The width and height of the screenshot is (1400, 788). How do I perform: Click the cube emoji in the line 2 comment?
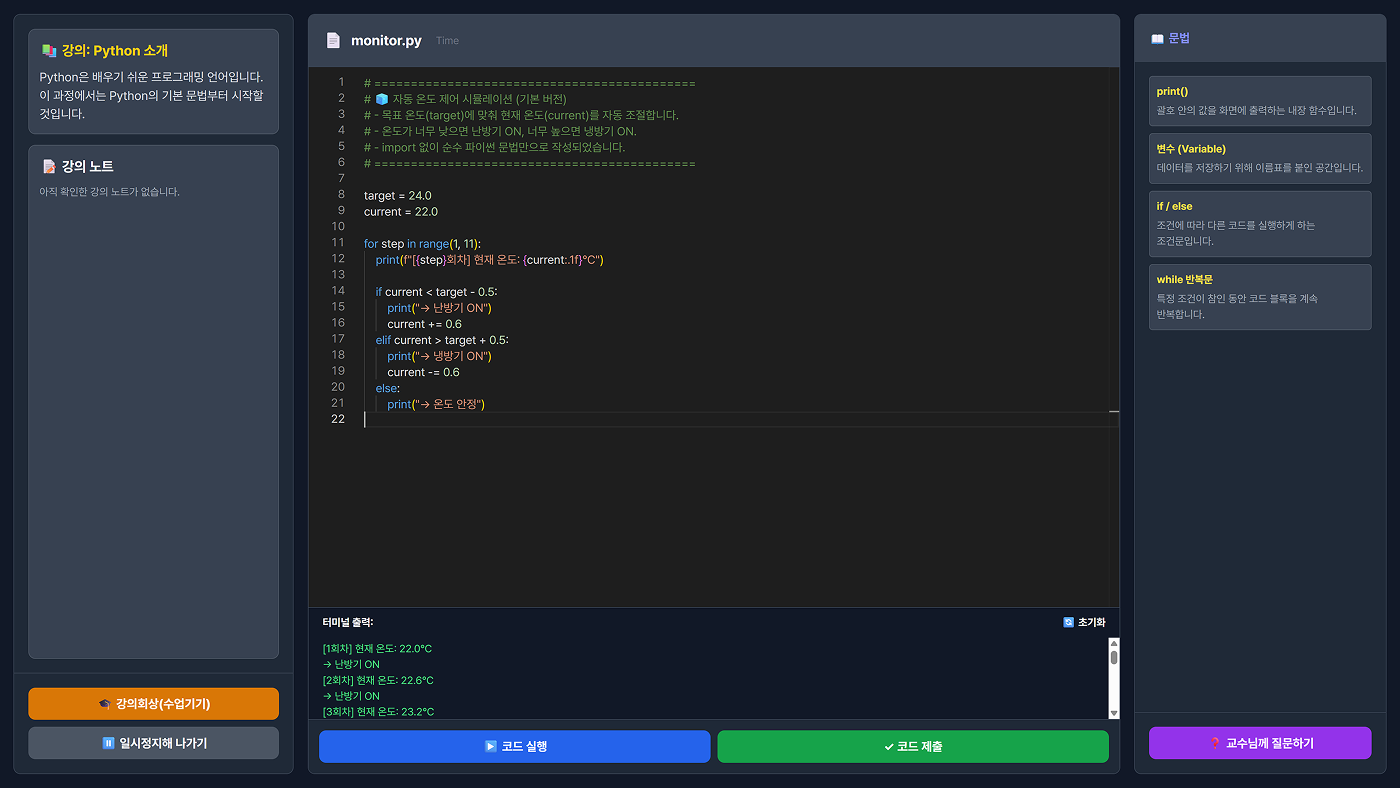(x=381, y=99)
